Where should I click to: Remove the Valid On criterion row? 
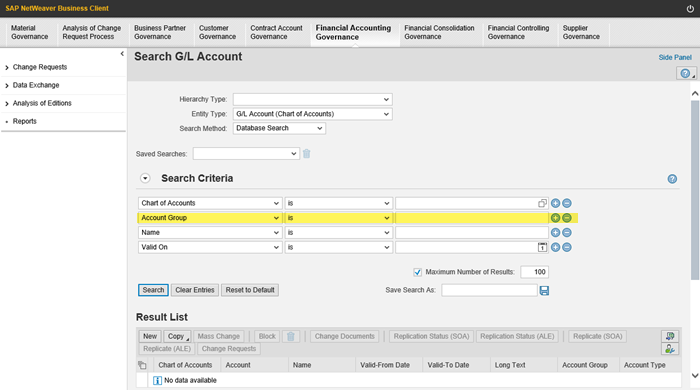[567, 247]
